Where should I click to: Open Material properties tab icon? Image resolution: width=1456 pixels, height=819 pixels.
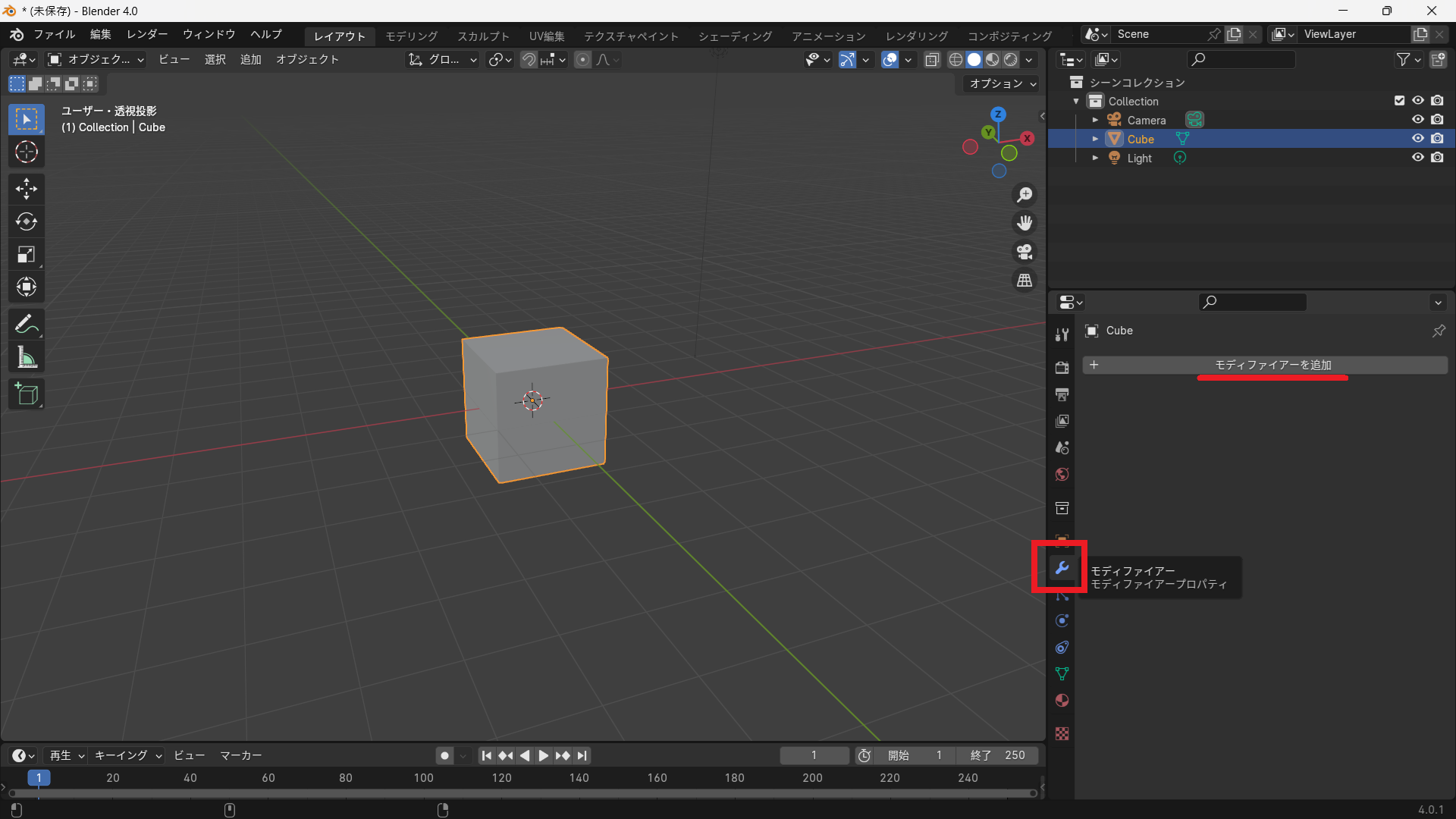1062,701
